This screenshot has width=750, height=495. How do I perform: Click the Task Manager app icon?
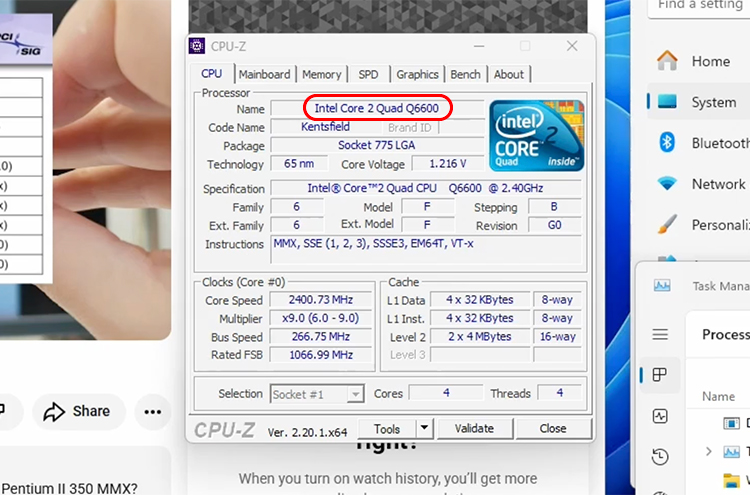pyautogui.click(x=662, y=286)
